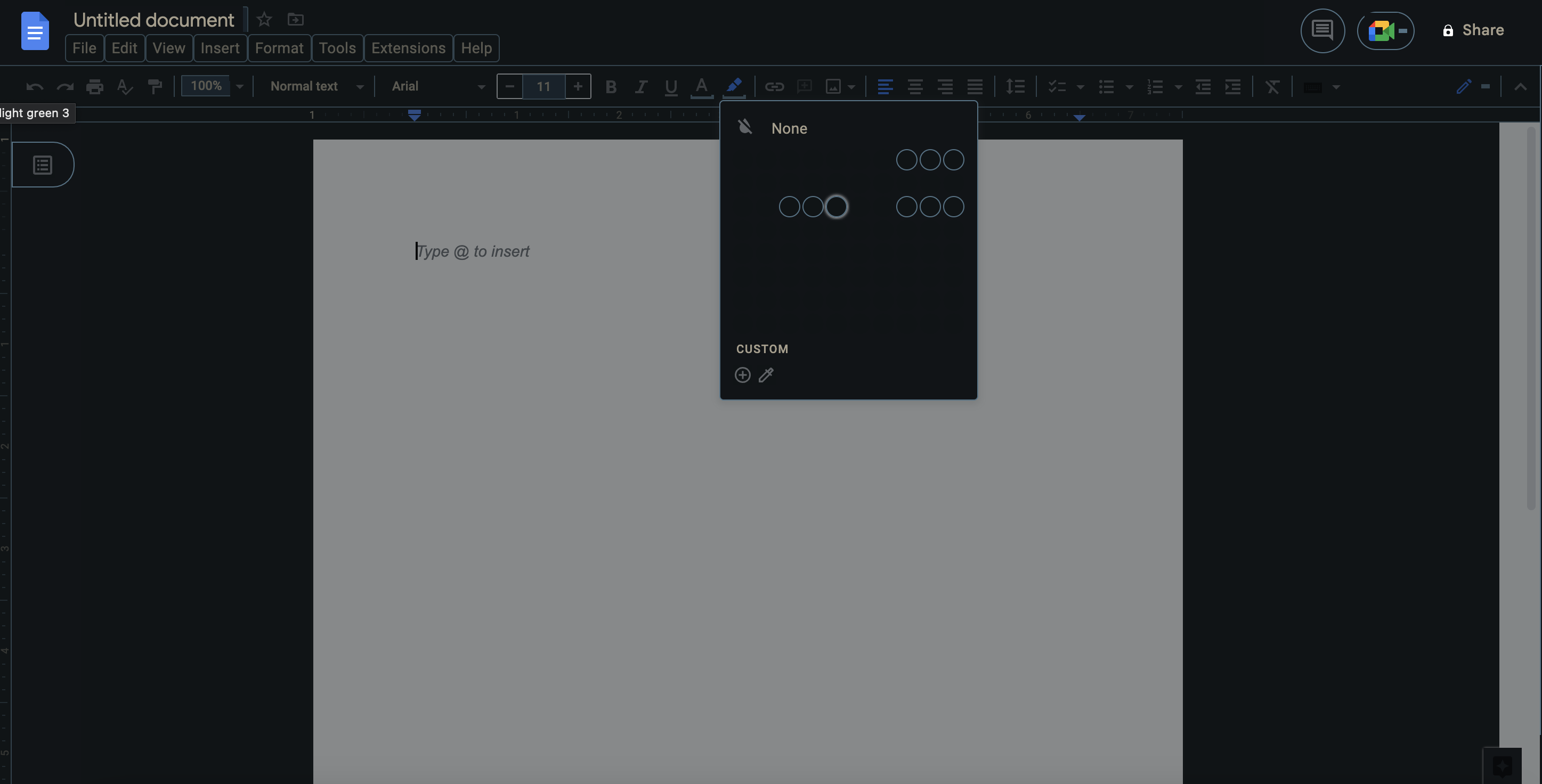Add a custom highlight color
Viewport: 1542px width, 784px height.
coord(742,374)
